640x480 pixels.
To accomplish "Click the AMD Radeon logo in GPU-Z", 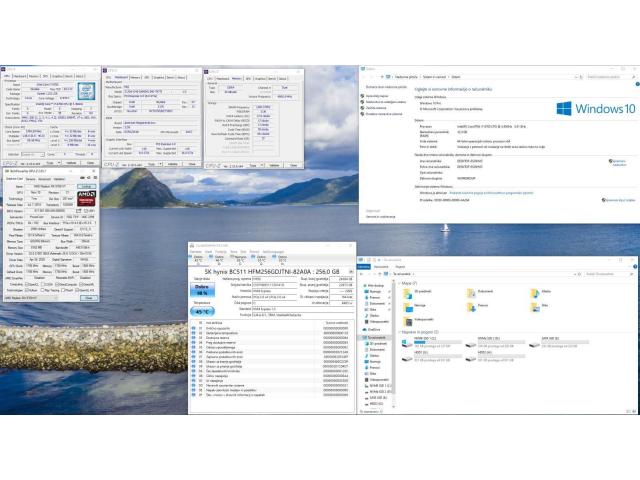I will point(87,198).
